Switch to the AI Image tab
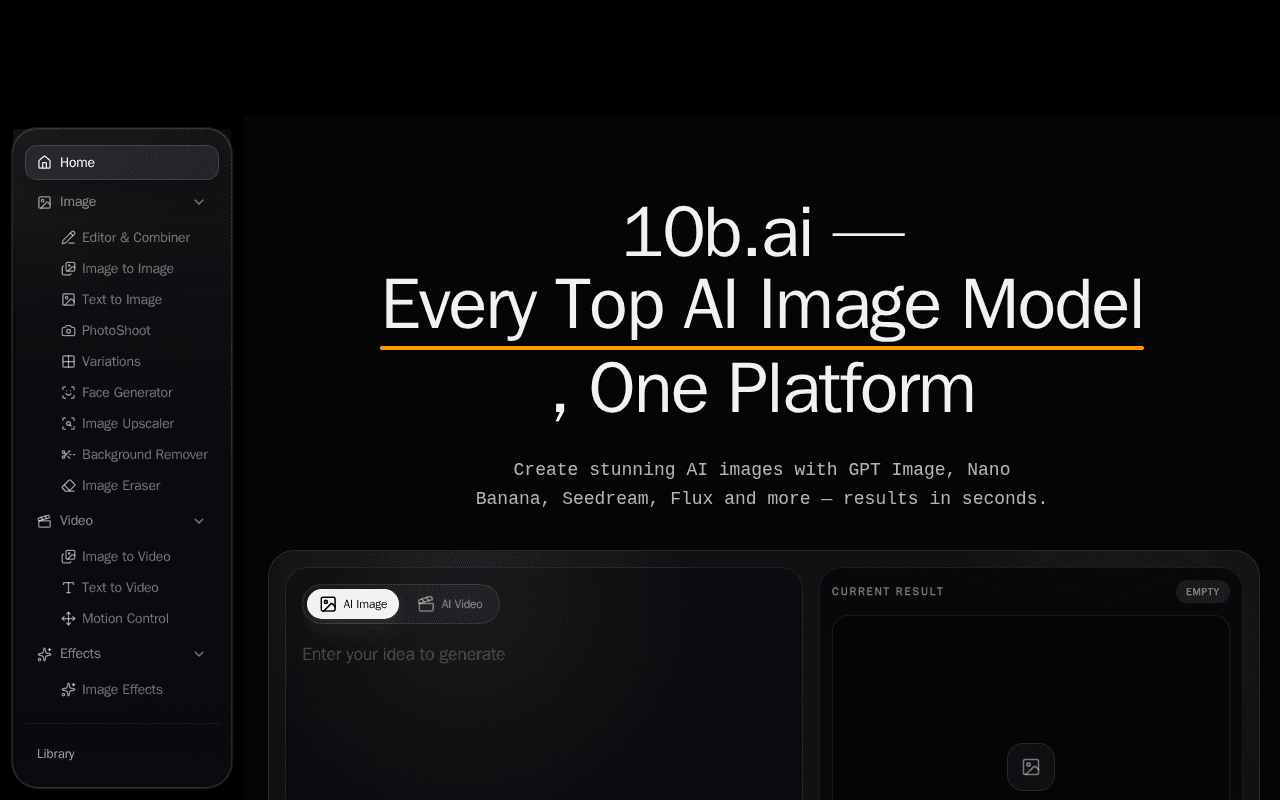 tap(353, 604)
